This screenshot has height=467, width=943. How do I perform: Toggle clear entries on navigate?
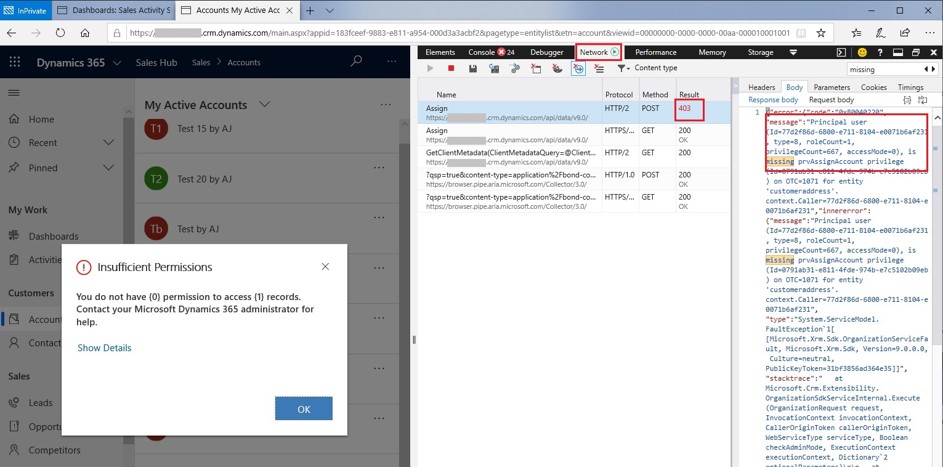[577, 69]
